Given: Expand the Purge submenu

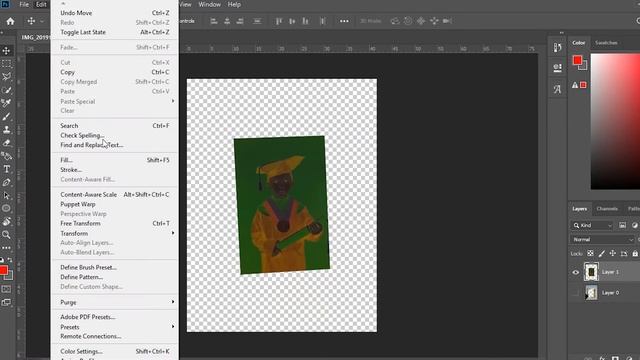Looking at the screenshot, I should tap(115, 302).
